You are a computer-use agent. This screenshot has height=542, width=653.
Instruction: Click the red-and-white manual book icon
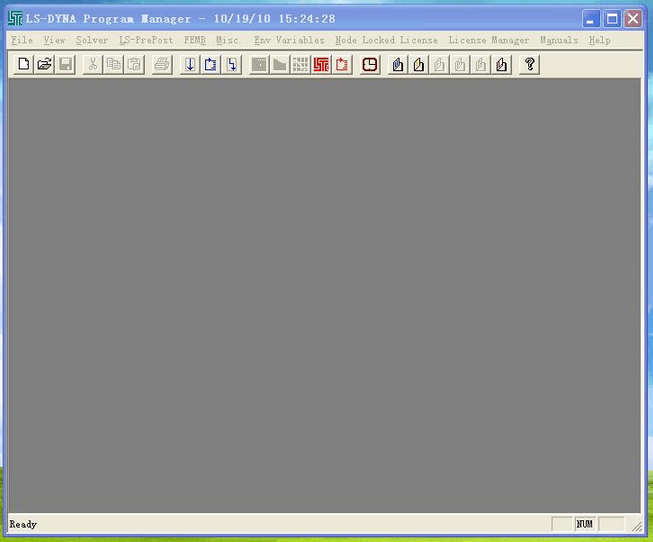click(501, 64)
